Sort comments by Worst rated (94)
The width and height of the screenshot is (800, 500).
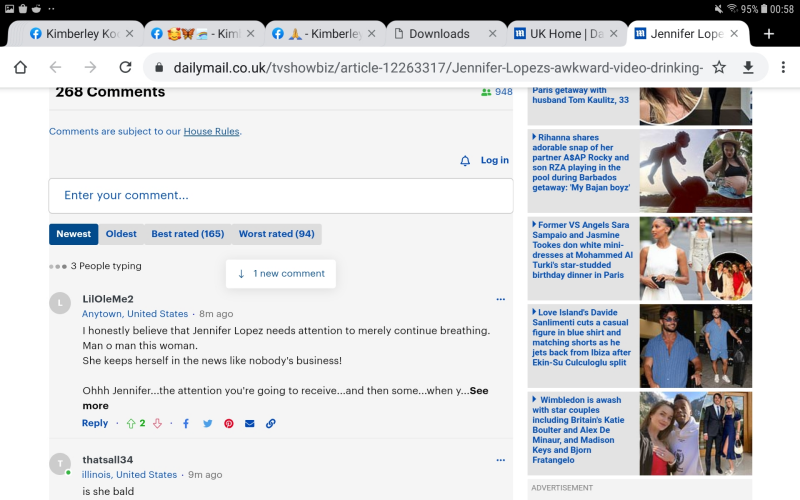coord(277,234)
